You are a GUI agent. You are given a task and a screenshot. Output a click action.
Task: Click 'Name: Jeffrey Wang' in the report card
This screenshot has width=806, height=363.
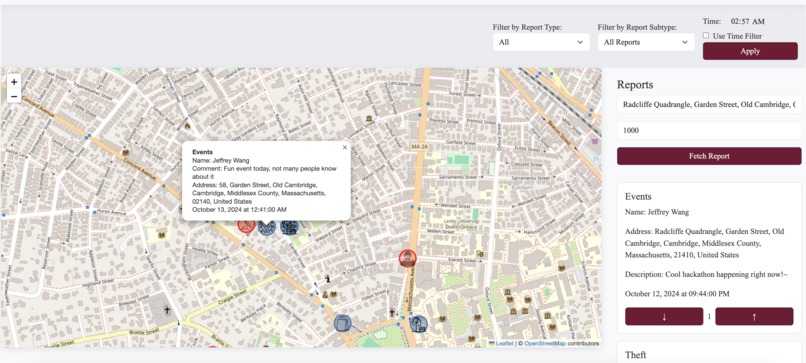[657, 212]
